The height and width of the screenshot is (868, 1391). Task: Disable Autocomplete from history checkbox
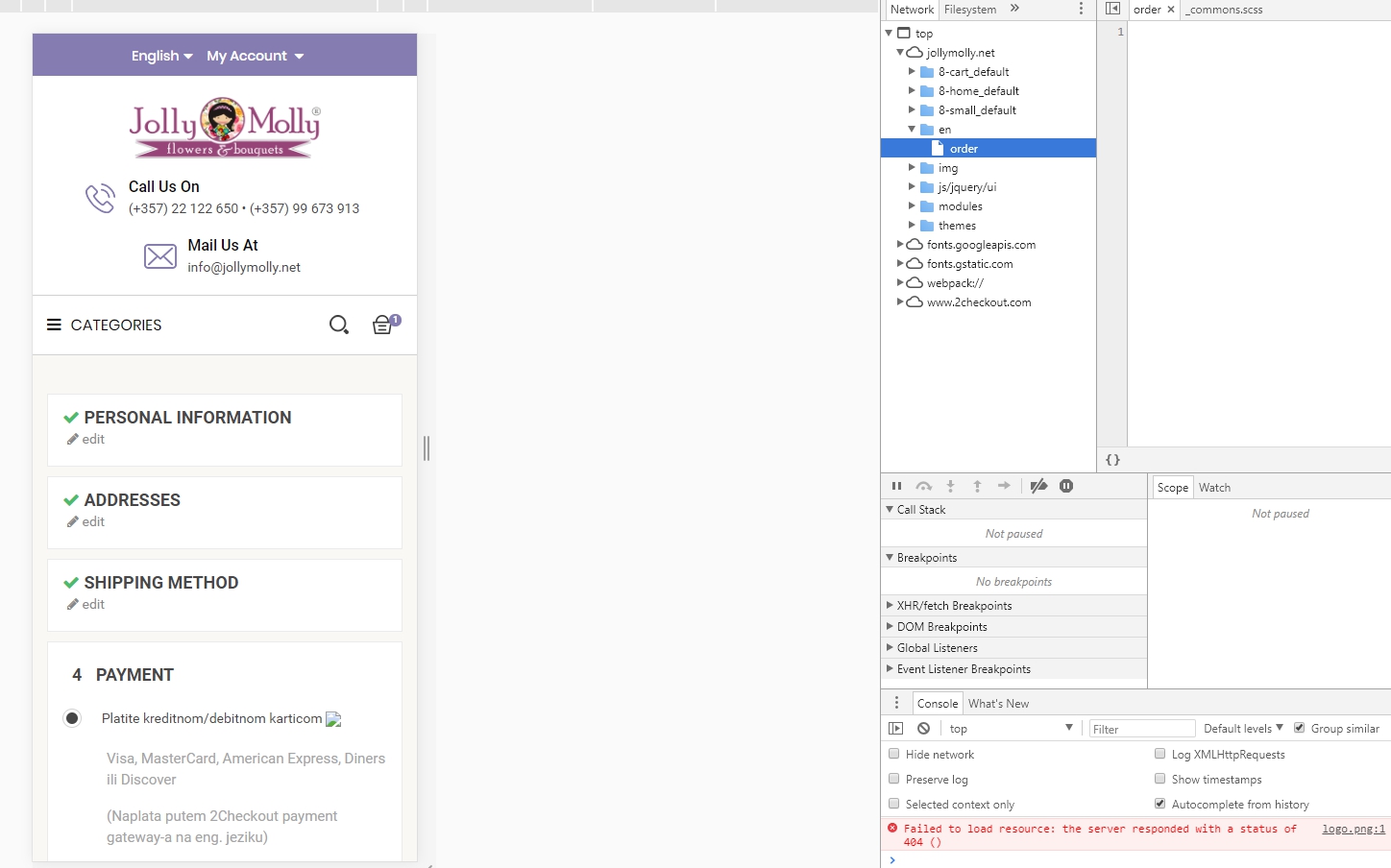[x=1159, y=804]
